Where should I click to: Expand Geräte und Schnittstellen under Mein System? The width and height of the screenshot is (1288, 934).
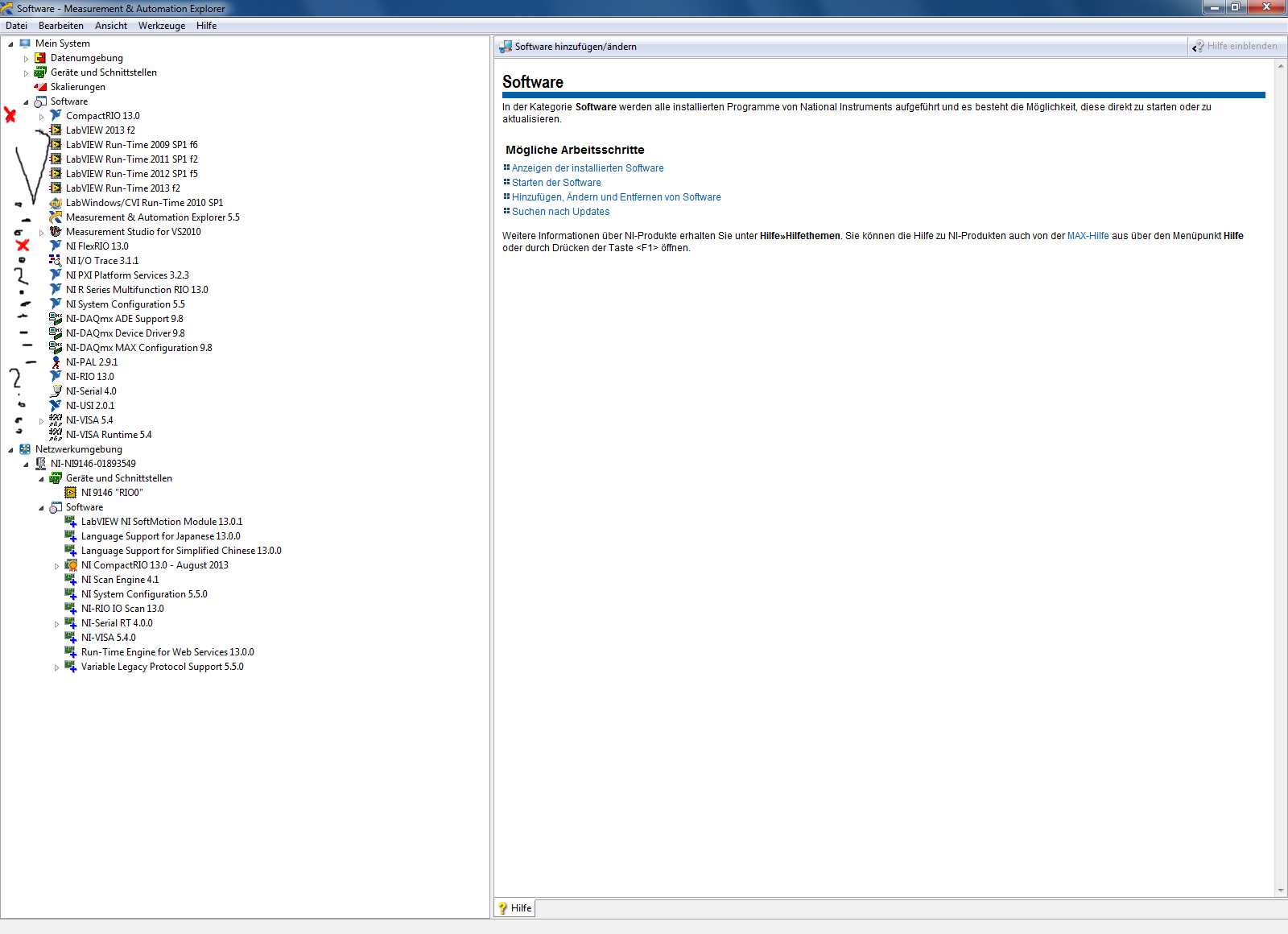pos(26,73)
